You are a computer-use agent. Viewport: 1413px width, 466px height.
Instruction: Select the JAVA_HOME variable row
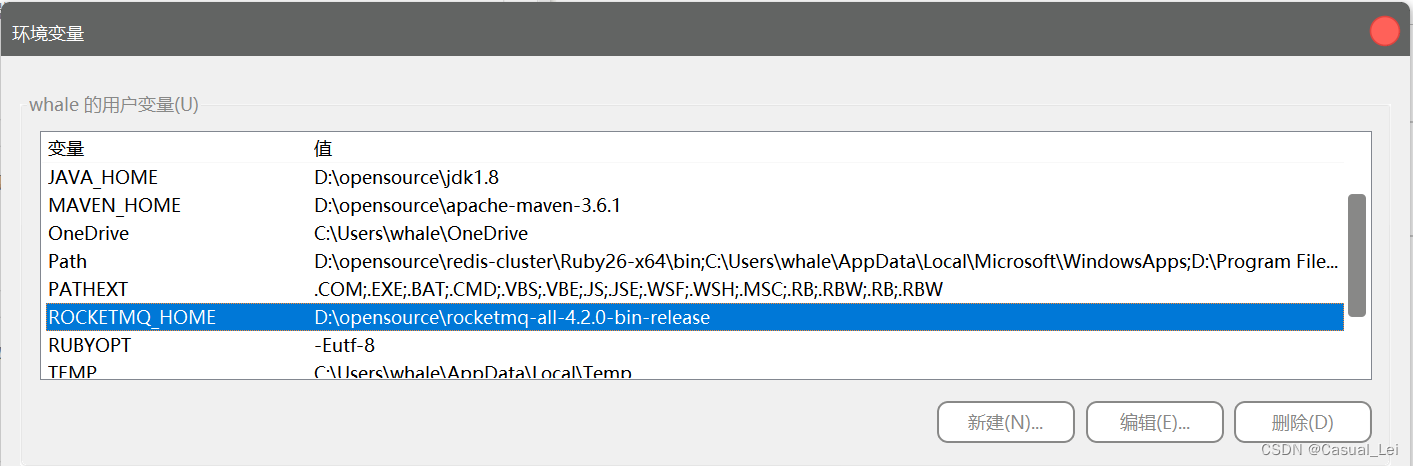(x=694, y=177)
